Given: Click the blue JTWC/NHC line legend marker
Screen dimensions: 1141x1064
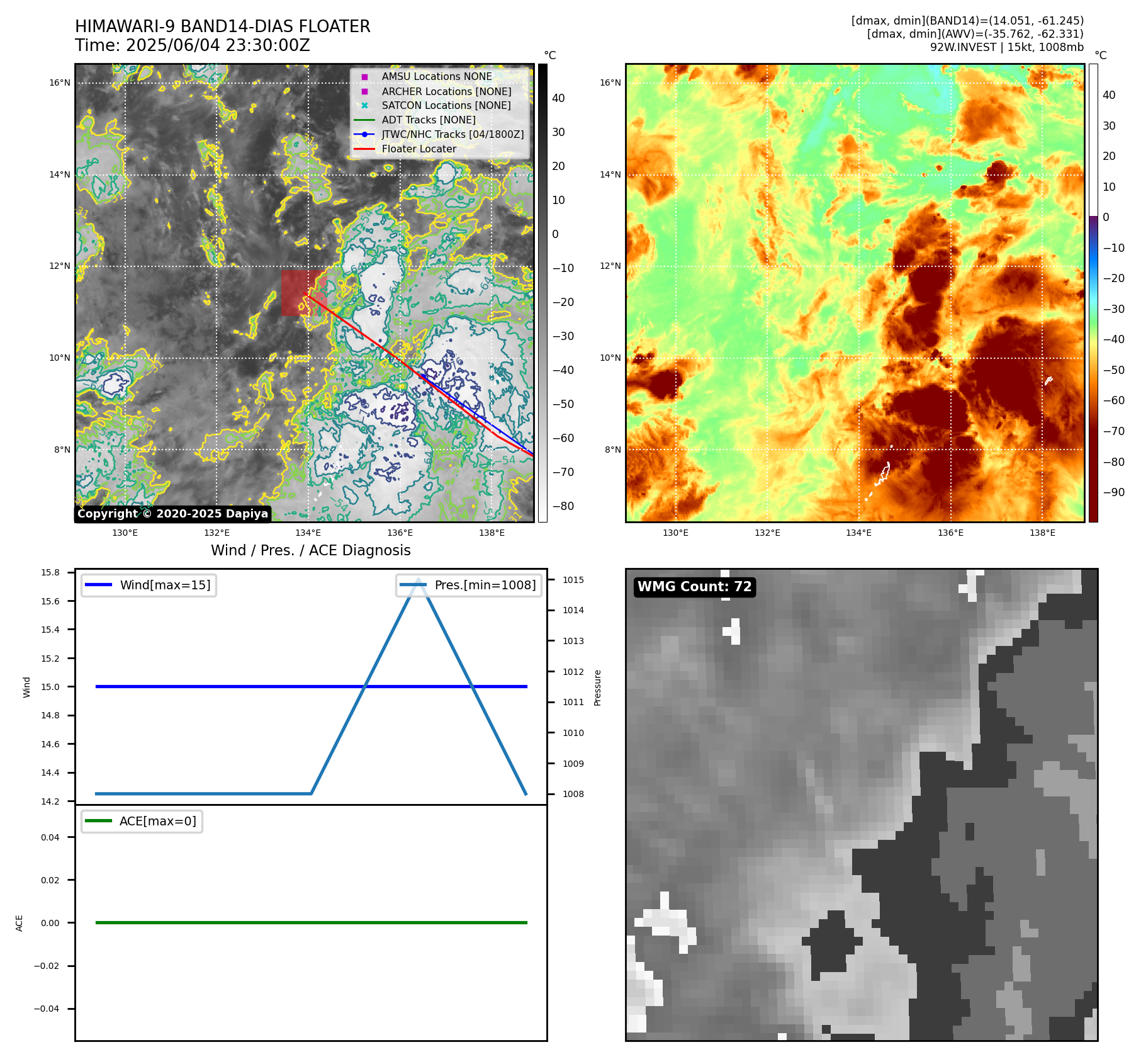Looking at the screenshot, I should [x=364, y=134].
